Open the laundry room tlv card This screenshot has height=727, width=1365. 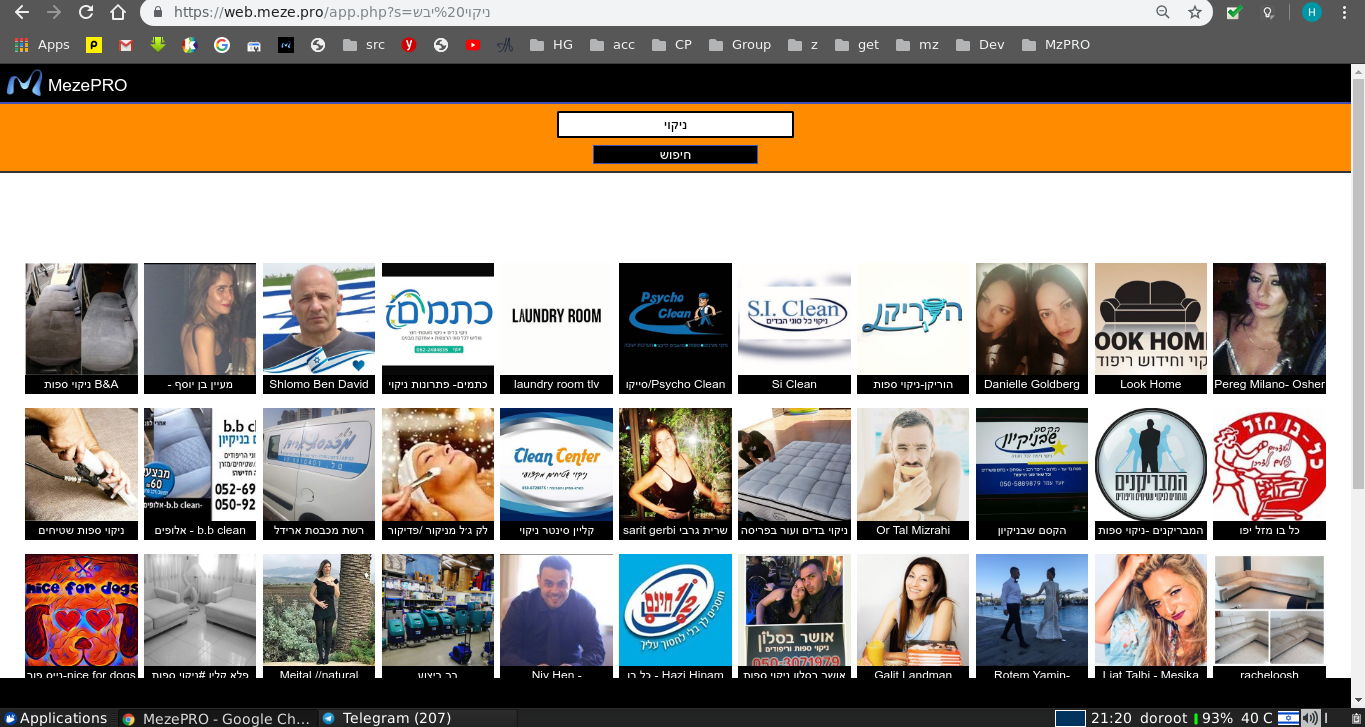pyautogui.click(x=556, y=328)
